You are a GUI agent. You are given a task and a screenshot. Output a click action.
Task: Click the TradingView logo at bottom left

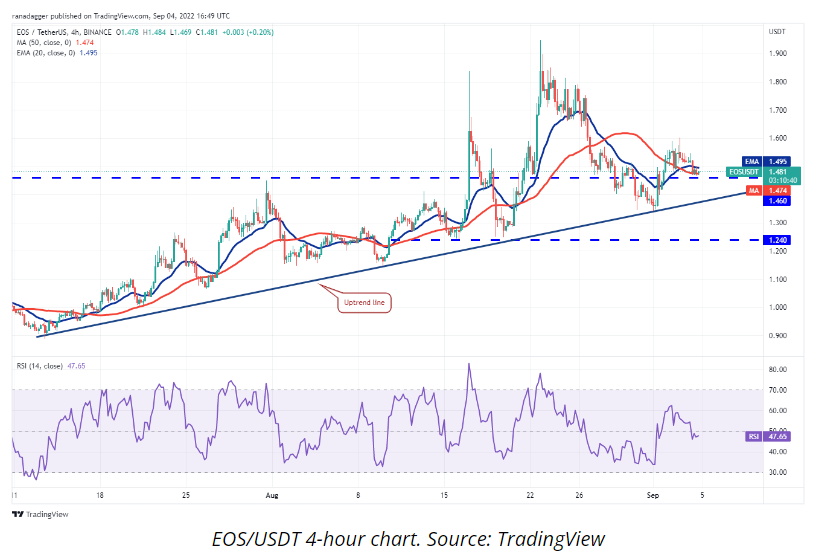(x=40, y=514)
